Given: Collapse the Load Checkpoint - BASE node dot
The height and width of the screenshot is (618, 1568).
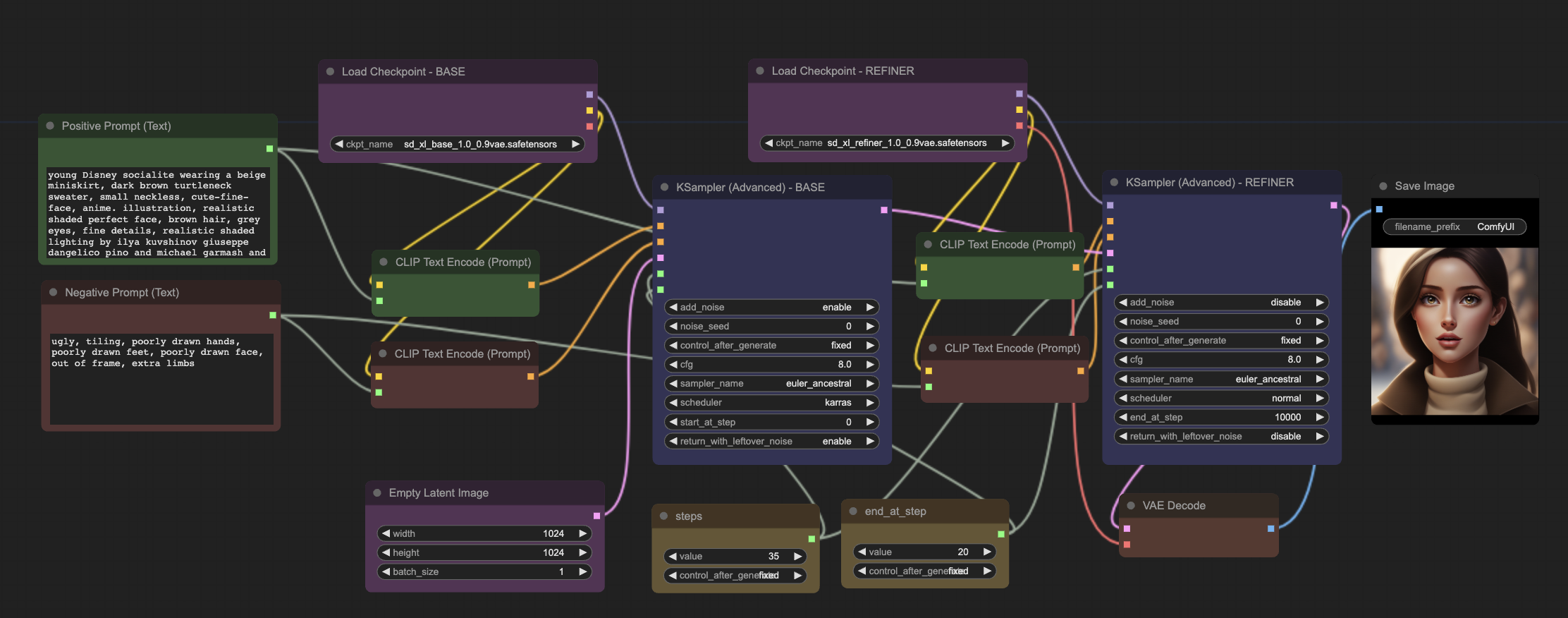Looking at the screenshot, I should click(x=330, y=71).
